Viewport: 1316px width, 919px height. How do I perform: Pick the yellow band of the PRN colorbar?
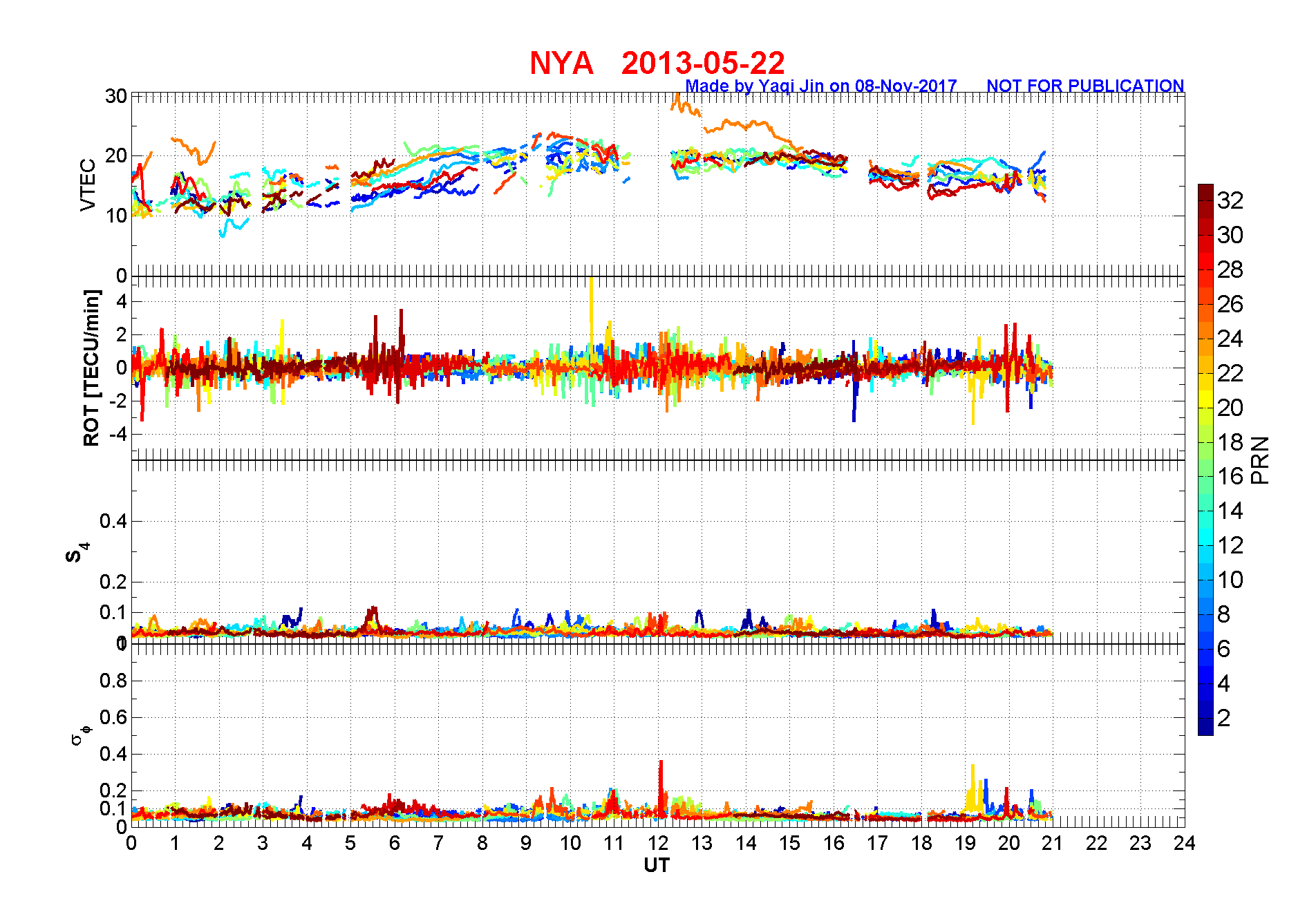click(1205, 399)
